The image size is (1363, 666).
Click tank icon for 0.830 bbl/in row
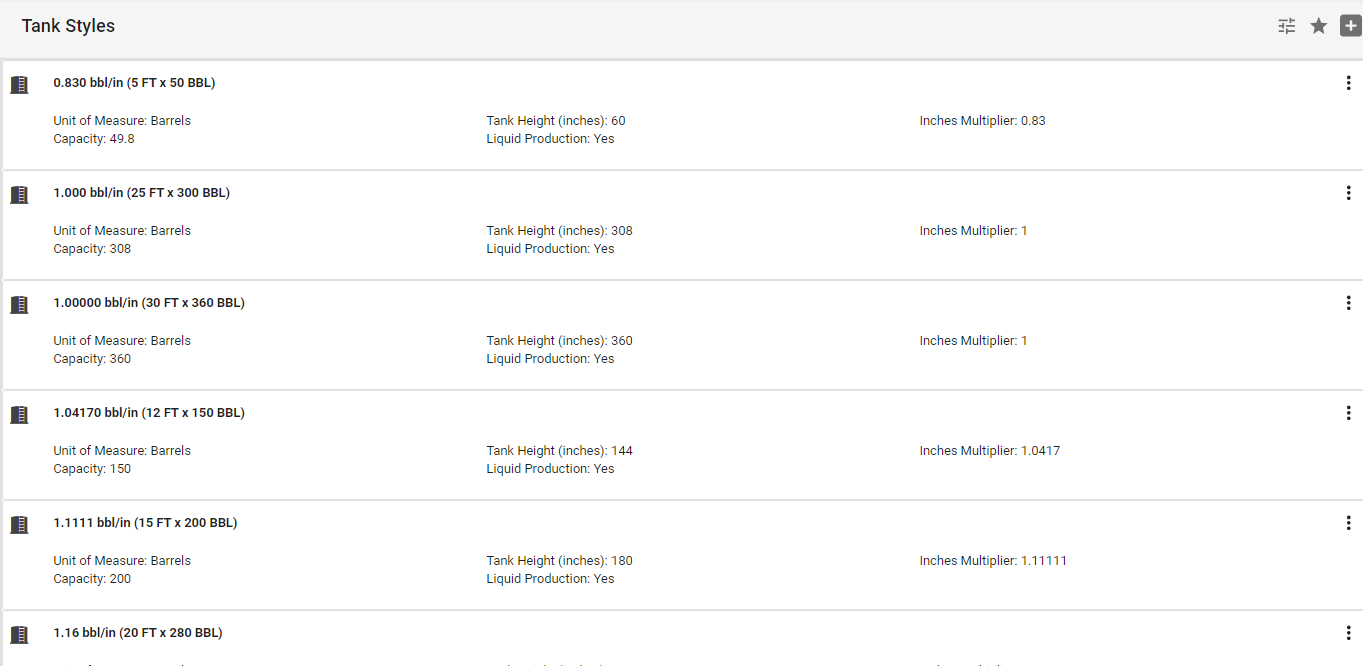(x=19, y=85)
